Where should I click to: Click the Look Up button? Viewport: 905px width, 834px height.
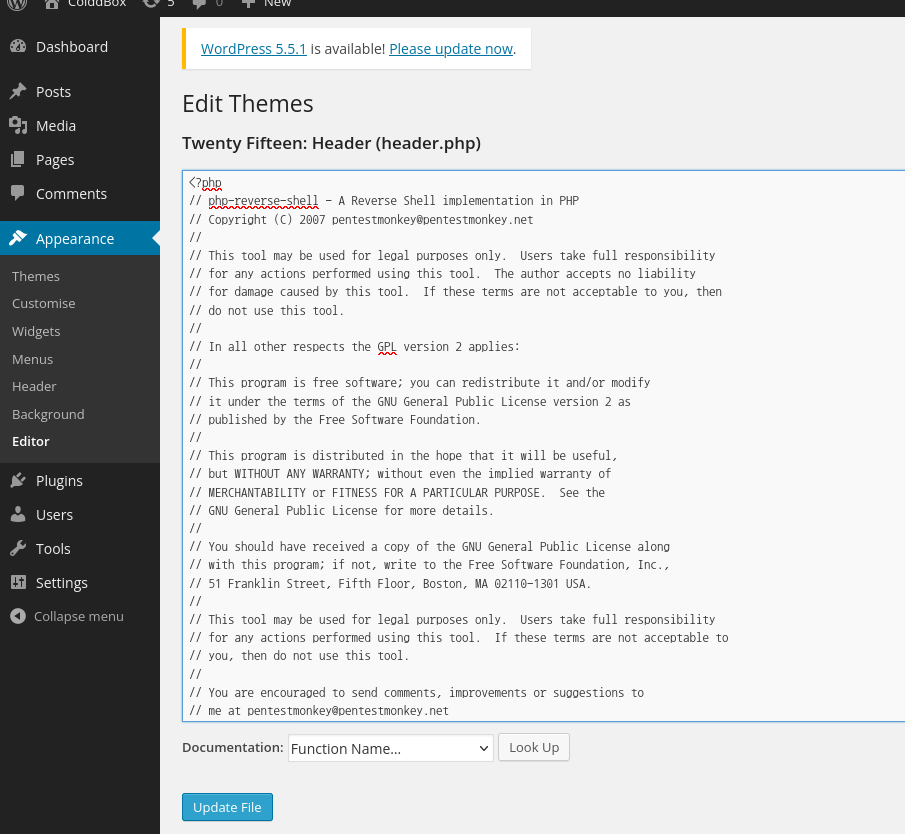coord(534,747)
